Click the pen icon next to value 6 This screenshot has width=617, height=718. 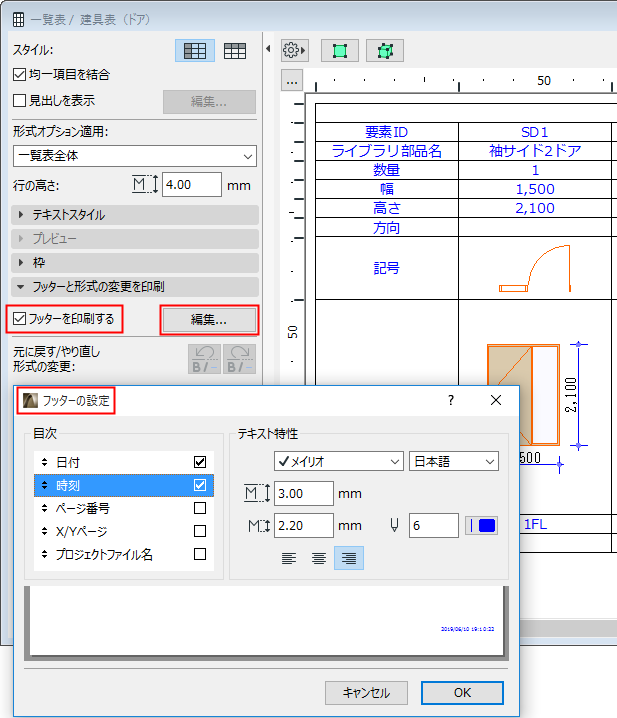click(x=394, y=525)
